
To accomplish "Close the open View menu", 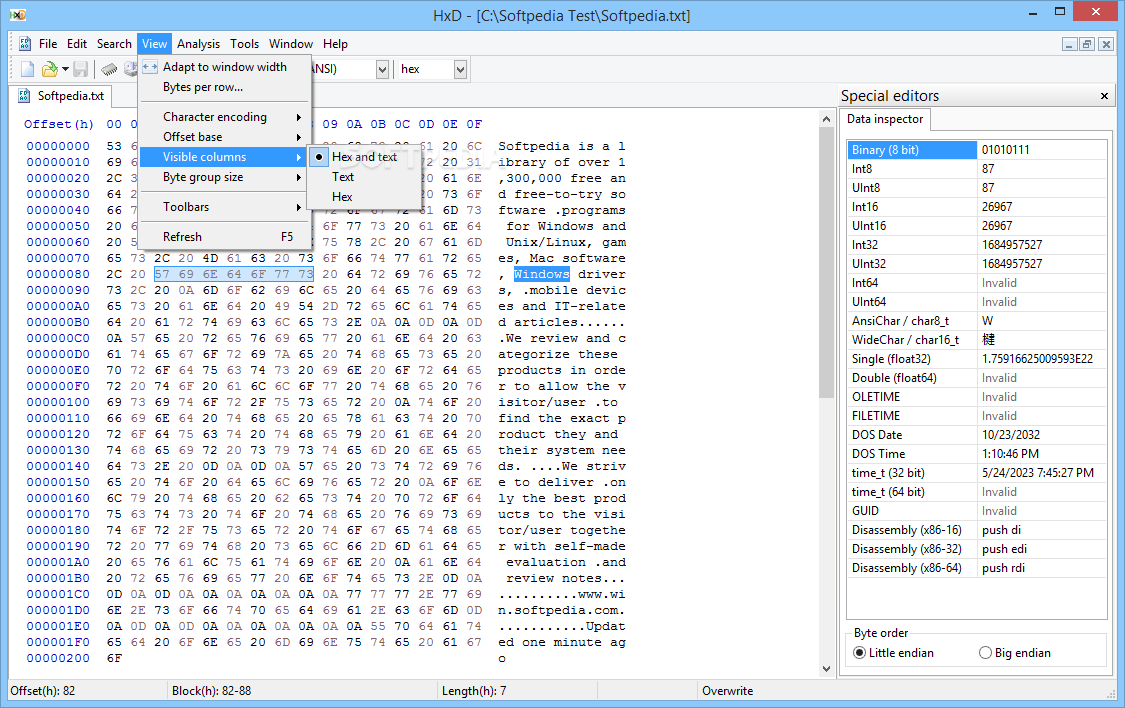I will click(x=154, y=44).
